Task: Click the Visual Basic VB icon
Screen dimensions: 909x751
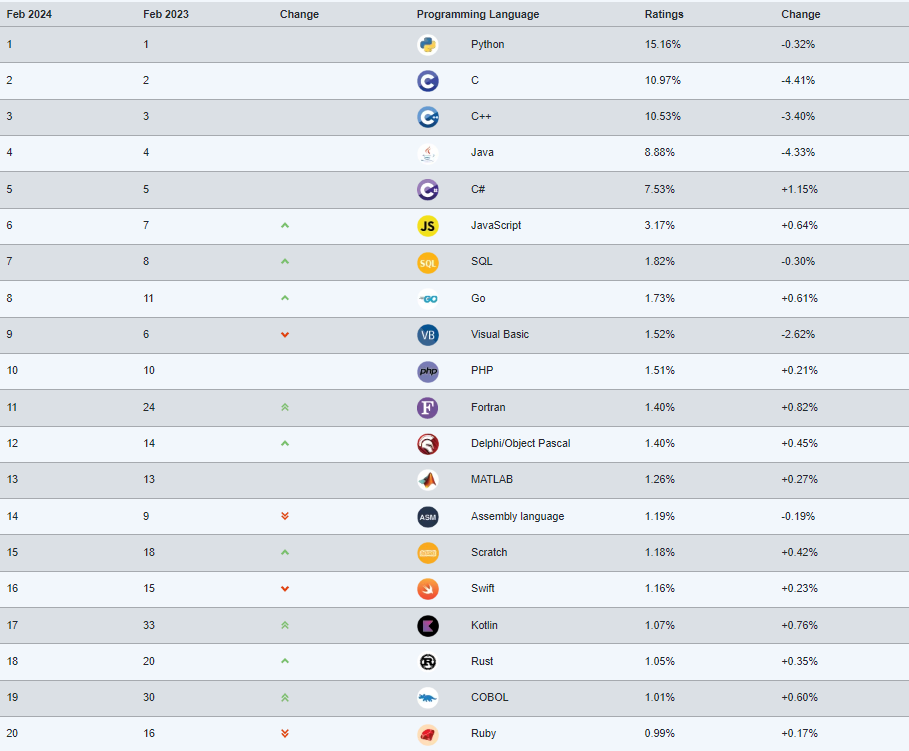Action: 428,335
